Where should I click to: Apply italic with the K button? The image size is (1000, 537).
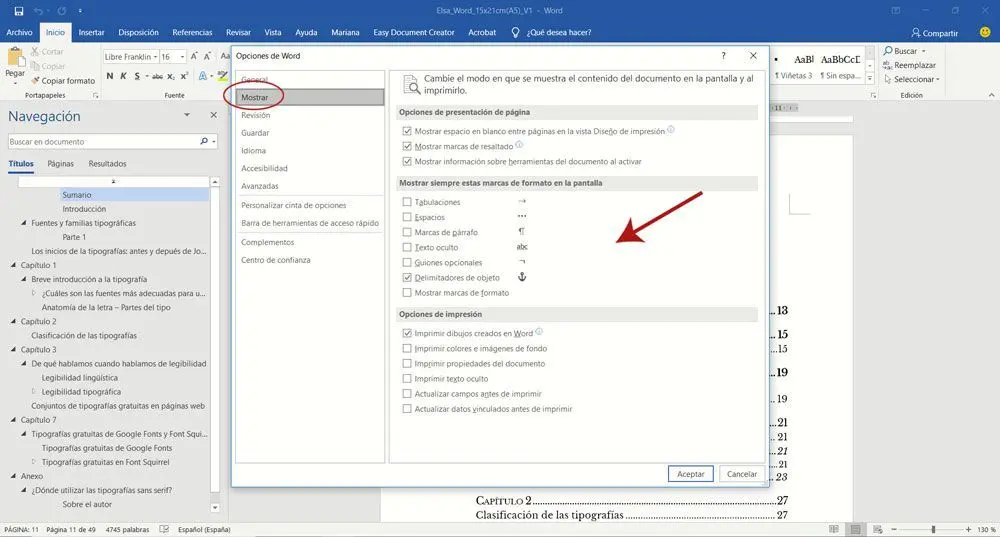coord(124,76)
